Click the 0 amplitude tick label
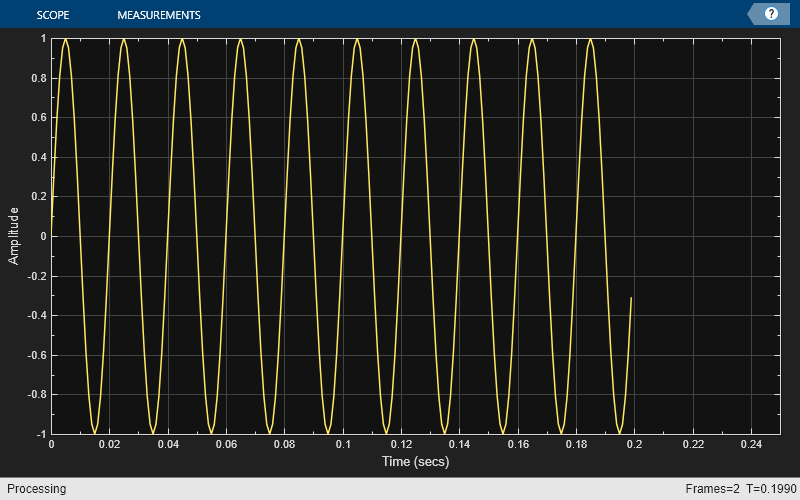The image size is (800, 500). pyautogui.click(x=43, y=236)
